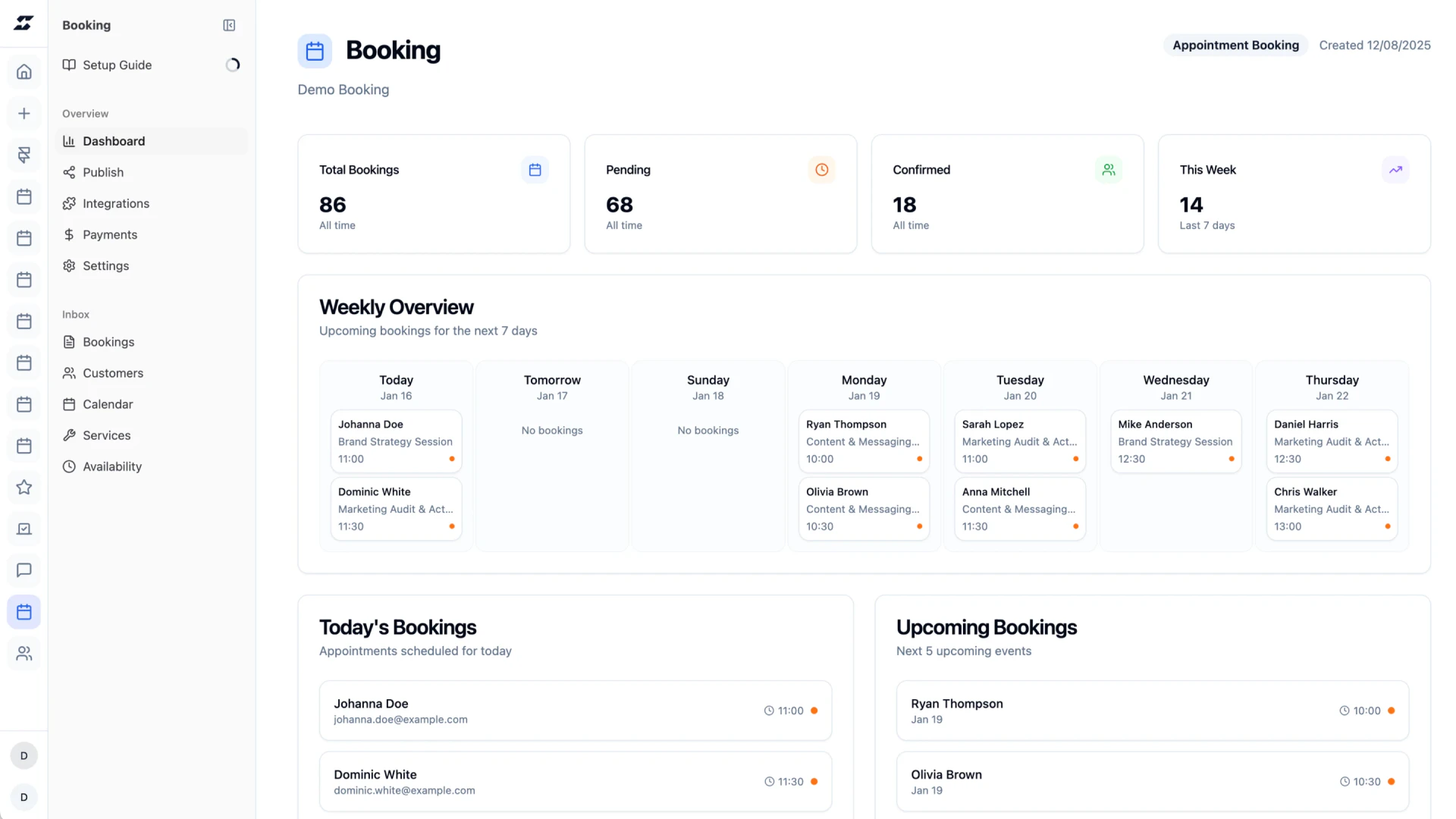Open Johanna Doe's Today booking card
1456x819 pixels.
[x=396, y=441]
